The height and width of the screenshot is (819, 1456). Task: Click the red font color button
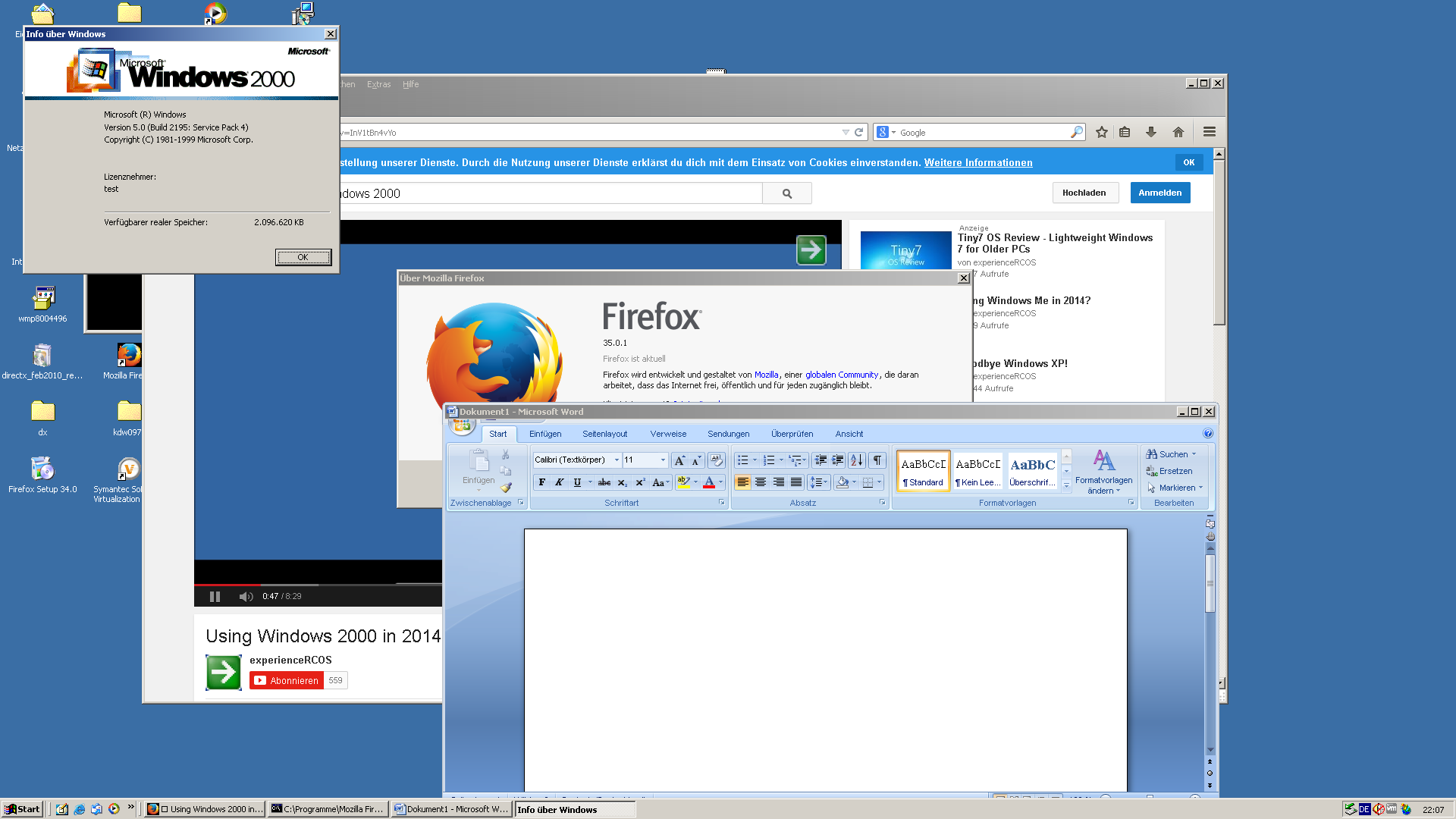point(708,482)
